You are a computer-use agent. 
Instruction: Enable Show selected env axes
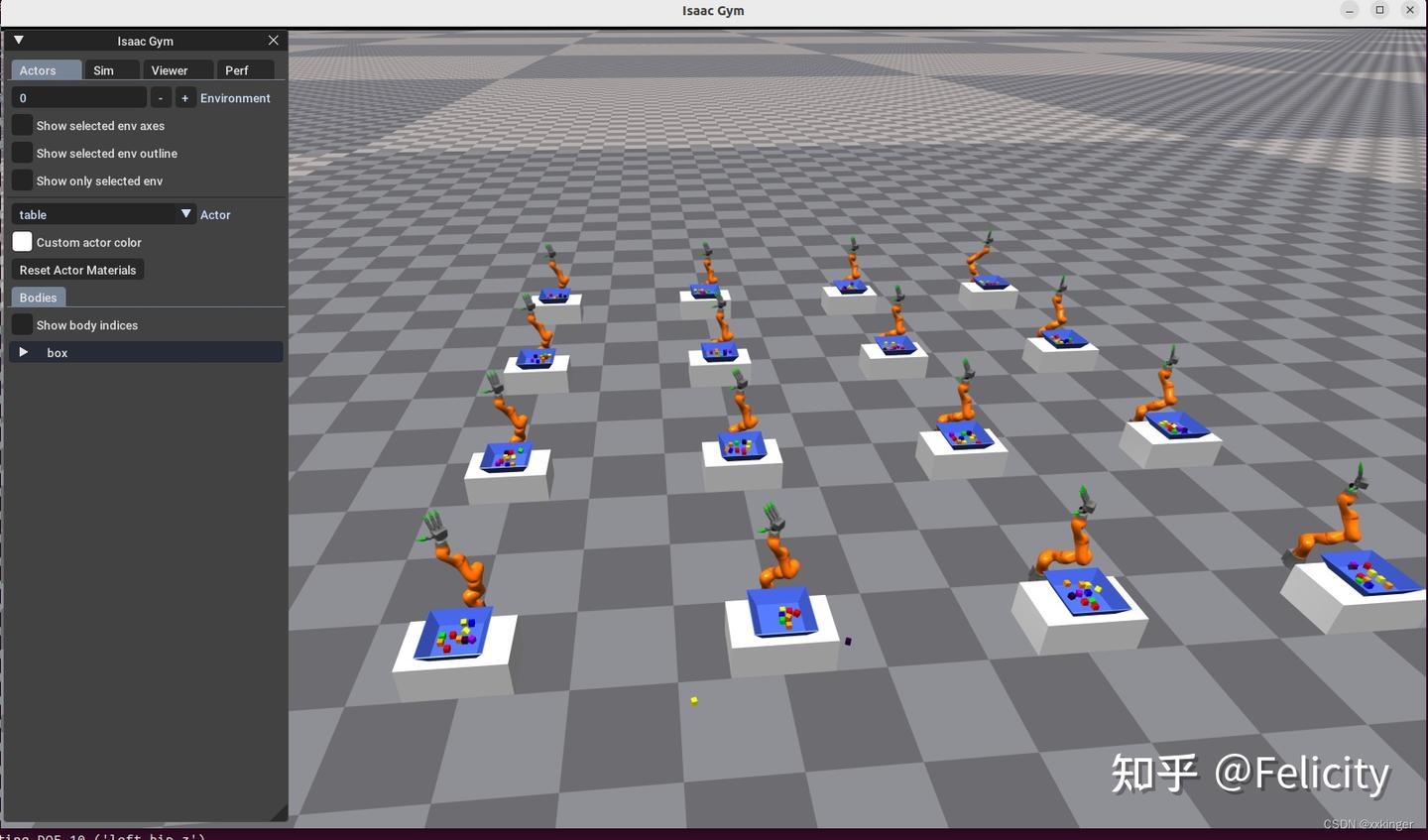(22, 126)
